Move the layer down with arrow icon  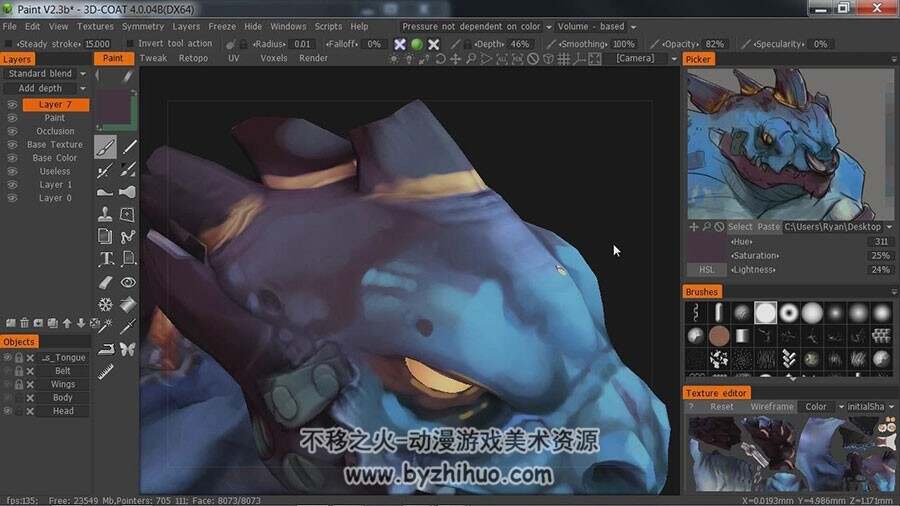[81, 323]
